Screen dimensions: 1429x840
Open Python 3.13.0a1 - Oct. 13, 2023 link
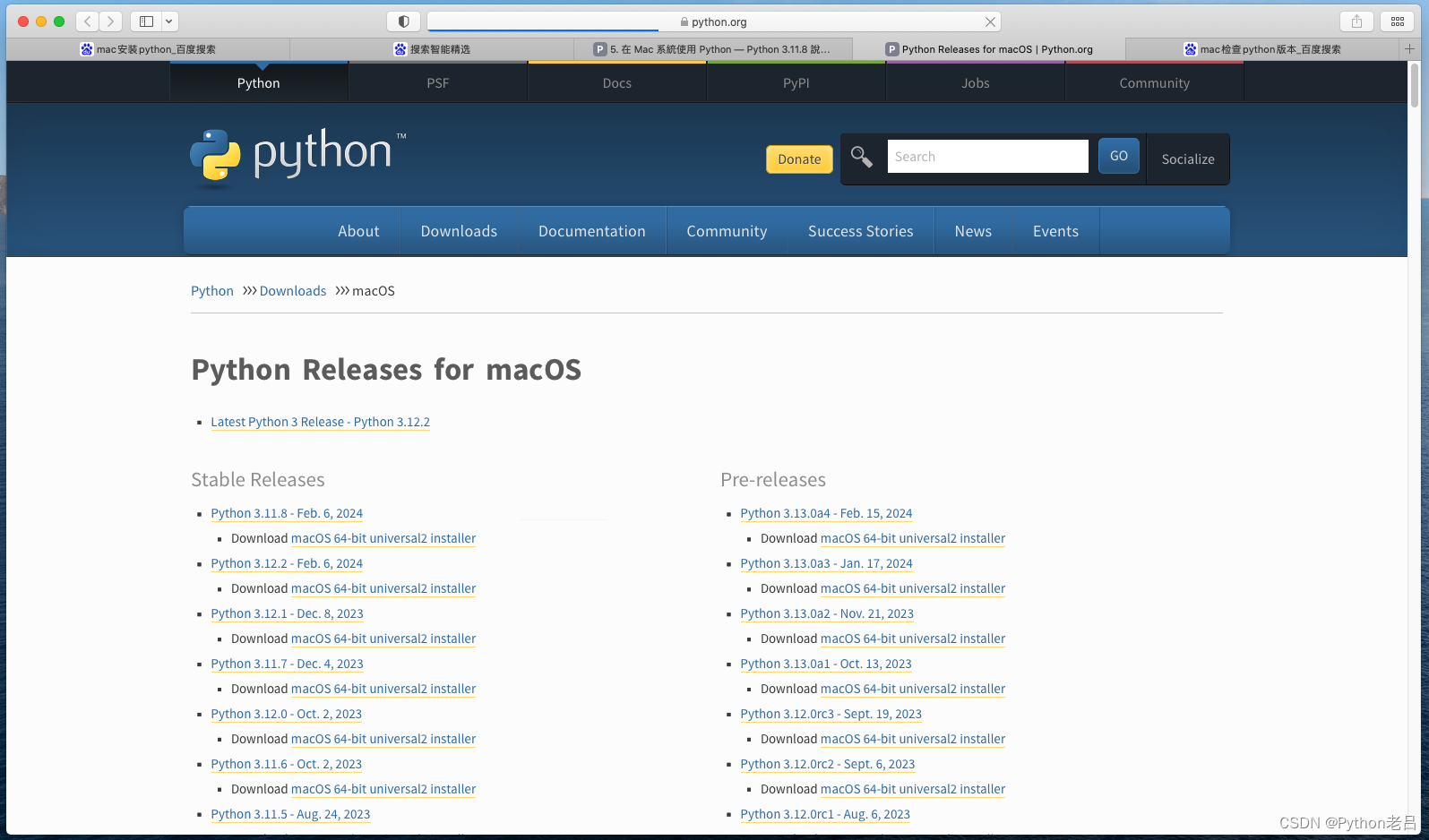click(x=826, y=664)
